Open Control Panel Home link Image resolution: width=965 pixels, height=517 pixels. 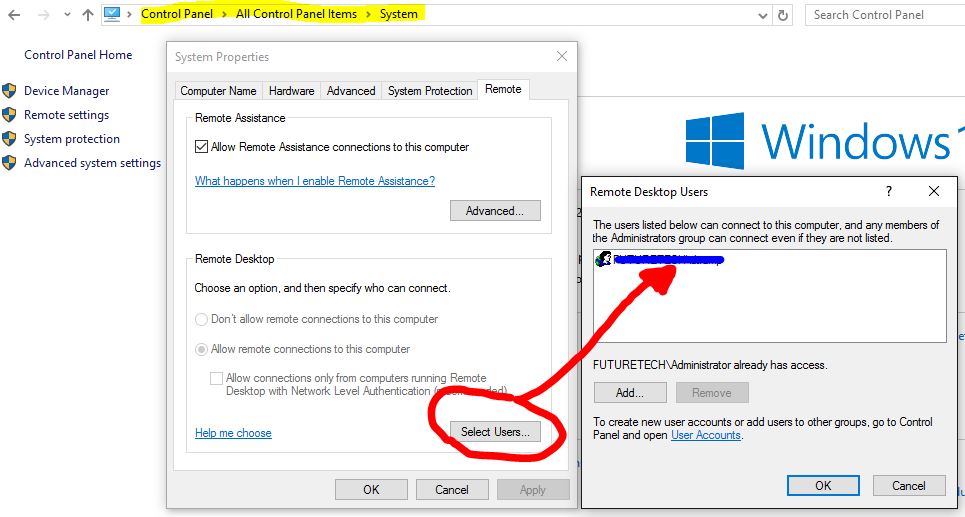click(x=78, y=55)
